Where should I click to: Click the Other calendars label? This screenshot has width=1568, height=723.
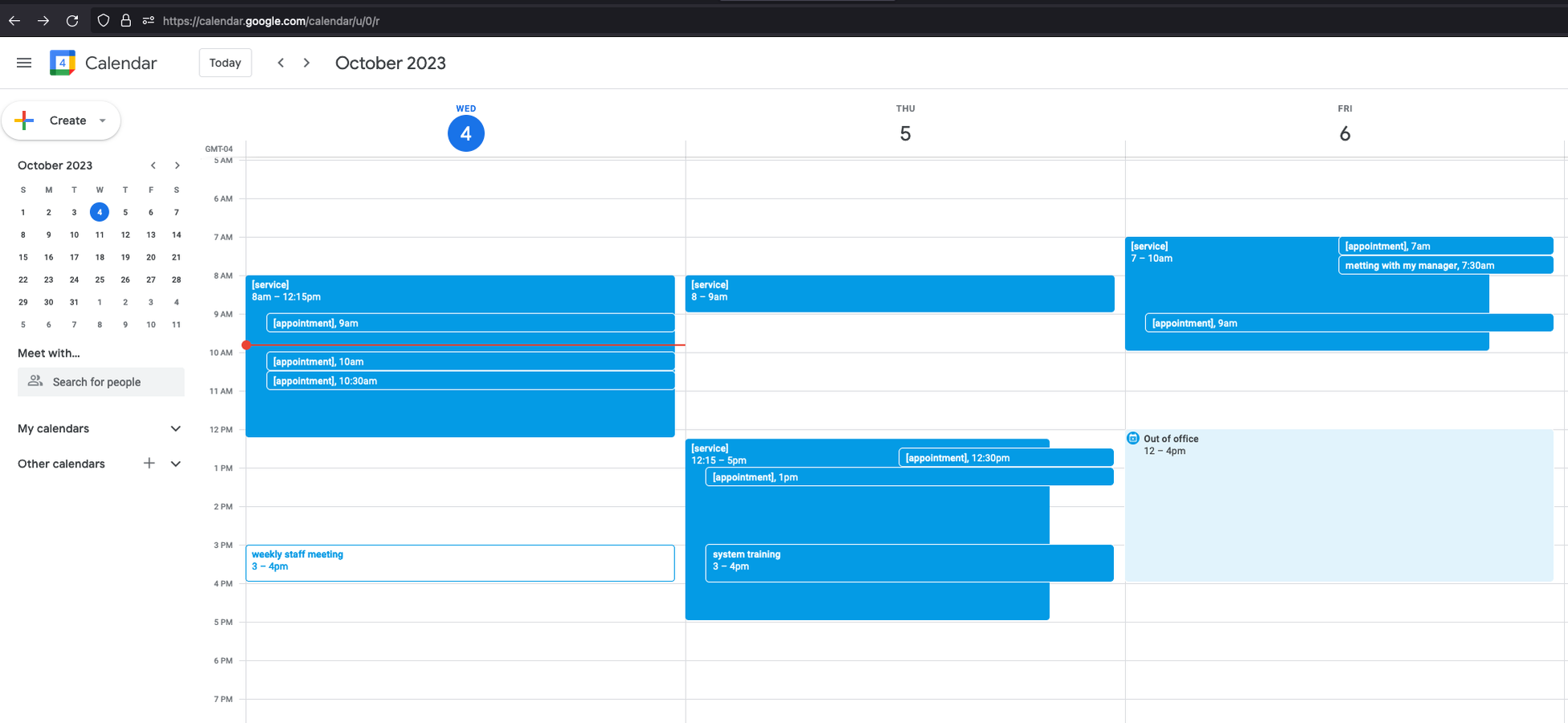click(x=61, y=464)
